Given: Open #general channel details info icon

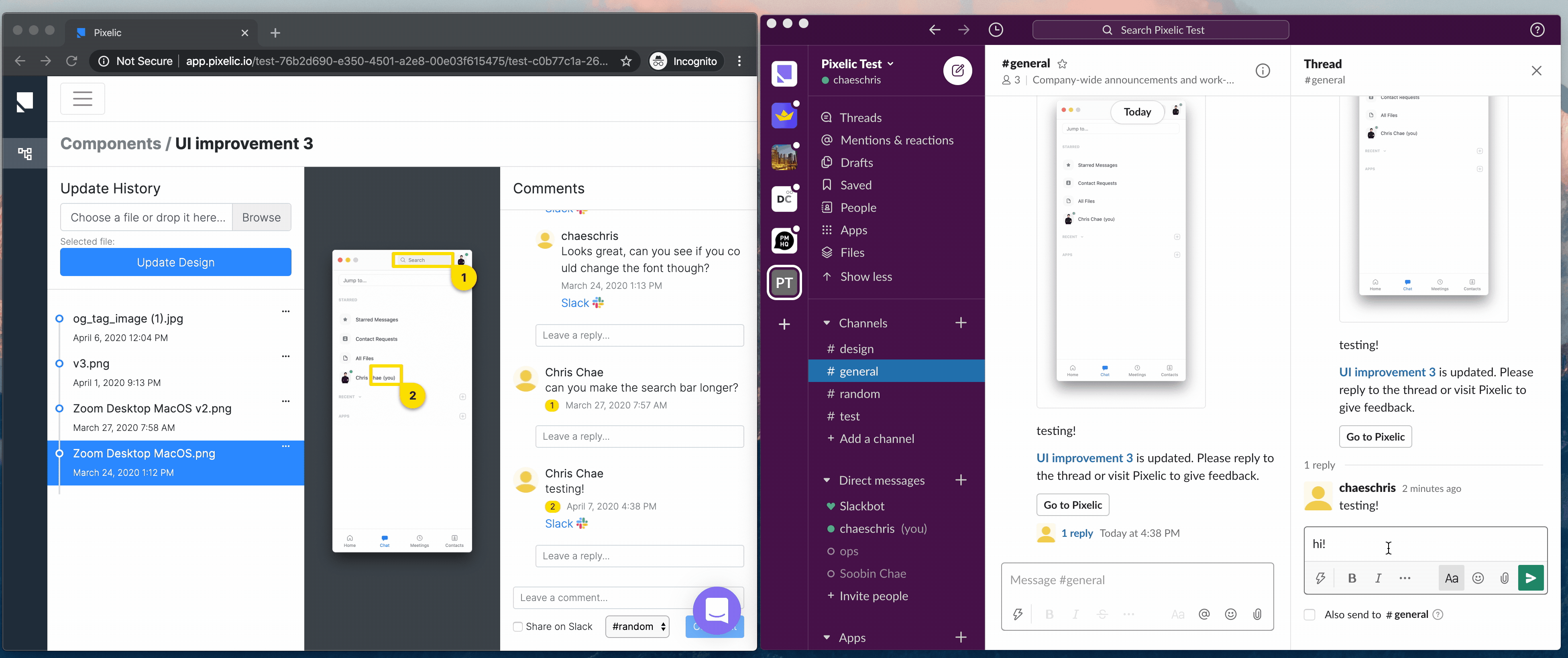Looking at the screenshot, I should pyautogui.click(x=1263, y=71).
